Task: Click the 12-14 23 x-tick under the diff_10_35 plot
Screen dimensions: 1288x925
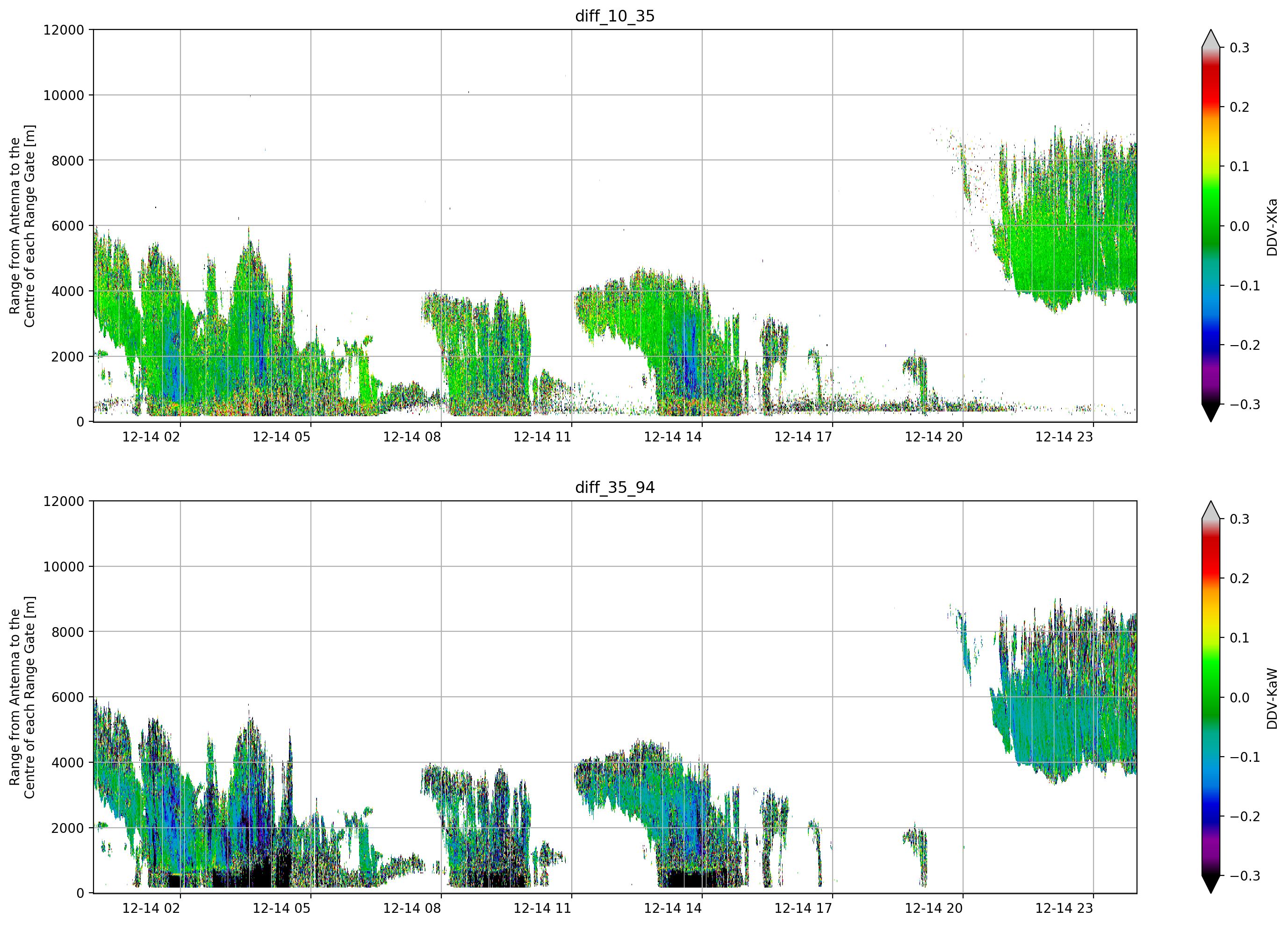Action: pos(1064,437)
